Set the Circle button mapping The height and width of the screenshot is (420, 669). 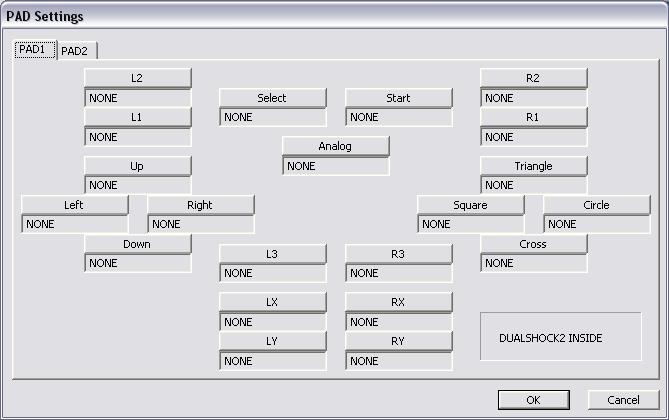tap(596, 205)
